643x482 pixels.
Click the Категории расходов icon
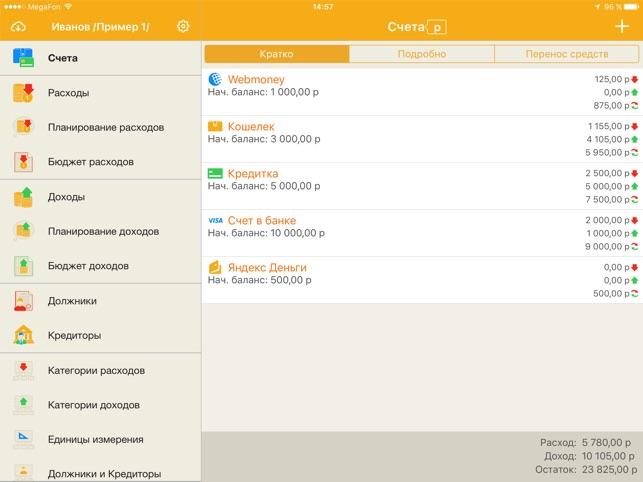[23, 370]
